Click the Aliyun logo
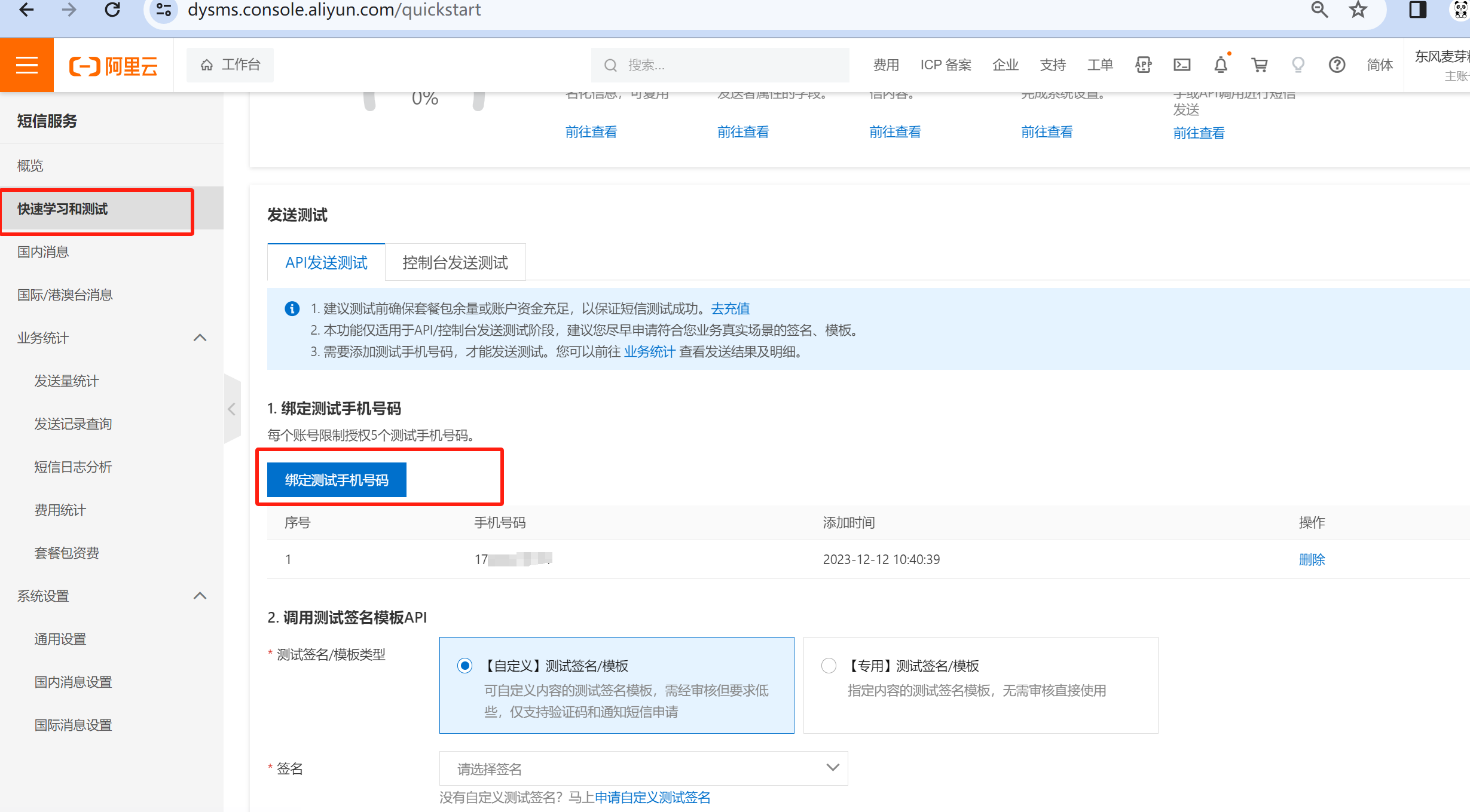The width and height of the screenshot is (1470, 812). [113, 66]
